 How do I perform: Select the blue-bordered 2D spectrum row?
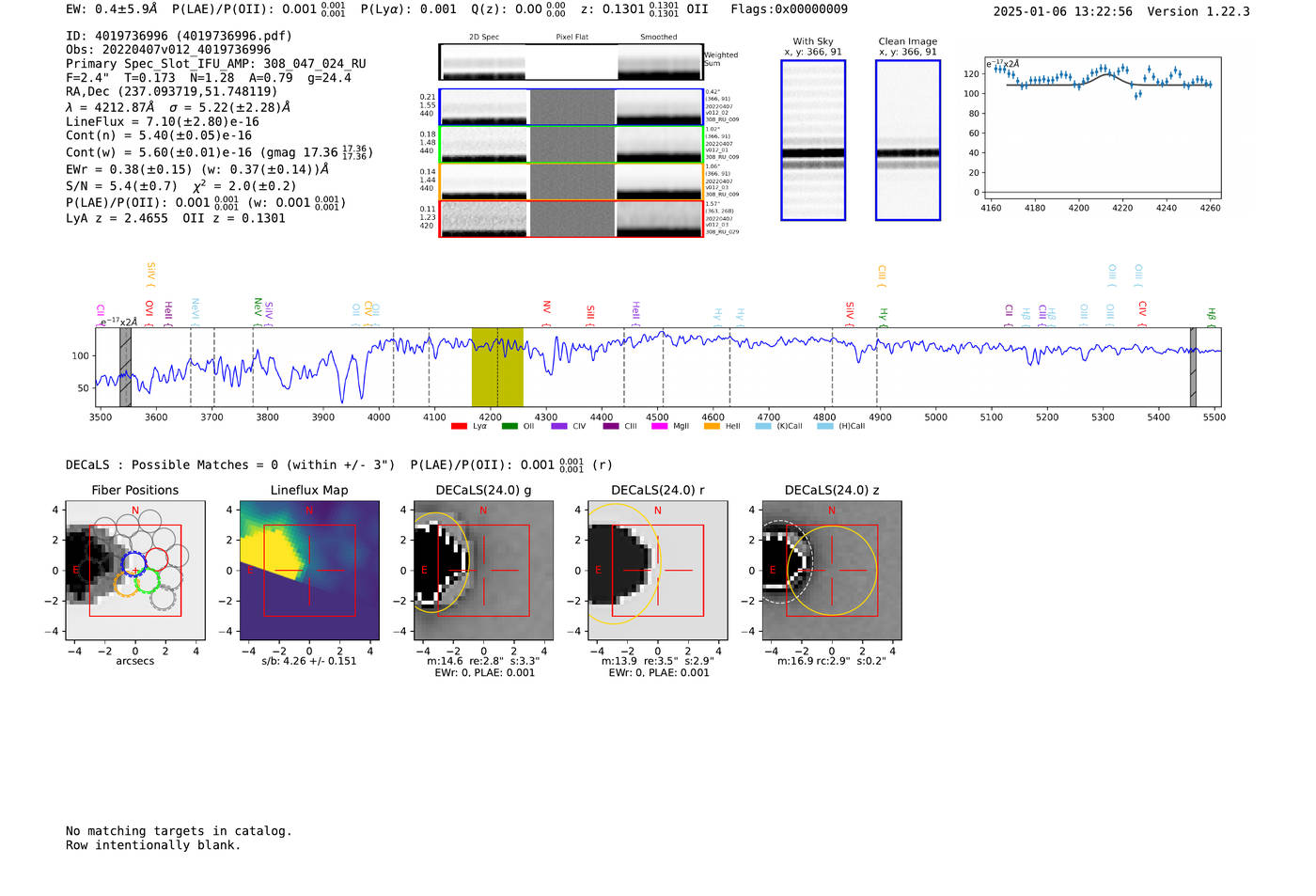(572, 107)
